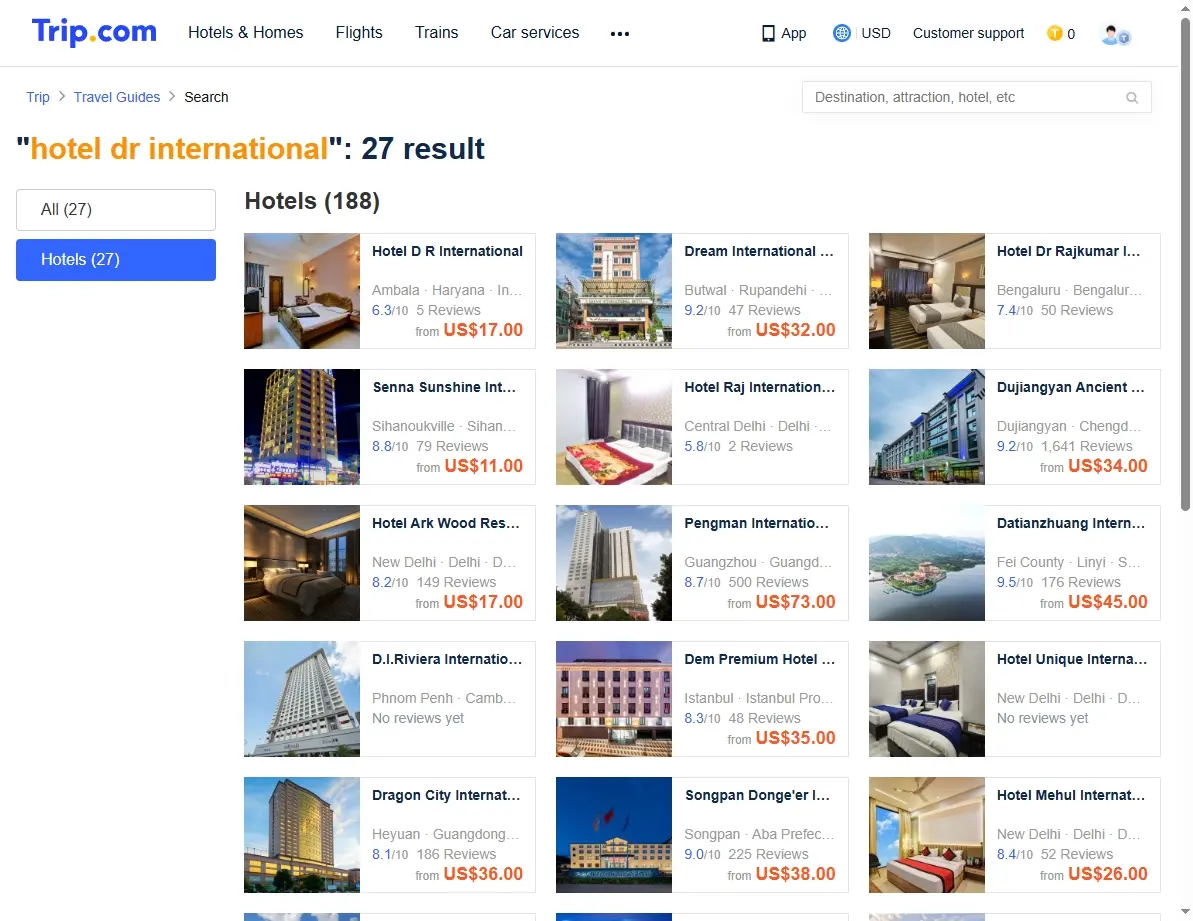Open Senna Sunshine hotel thumbnail
1193x921 pixels.
(x=302, y=427)
